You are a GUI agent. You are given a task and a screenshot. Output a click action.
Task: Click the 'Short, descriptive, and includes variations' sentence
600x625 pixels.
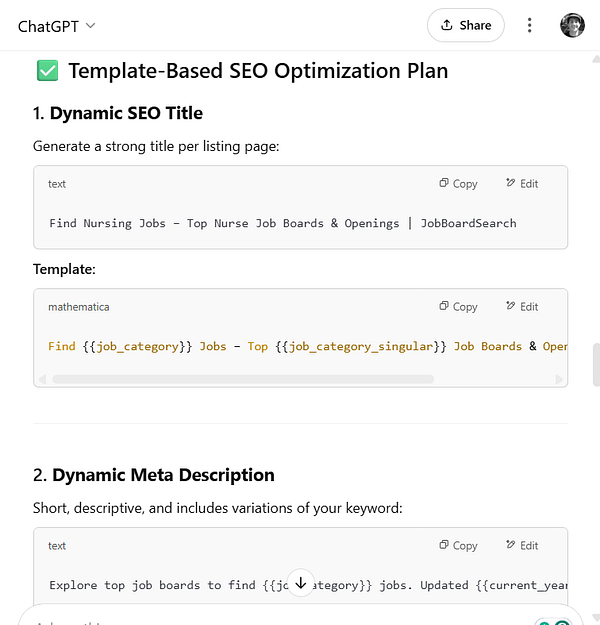[x=218, y=508]
